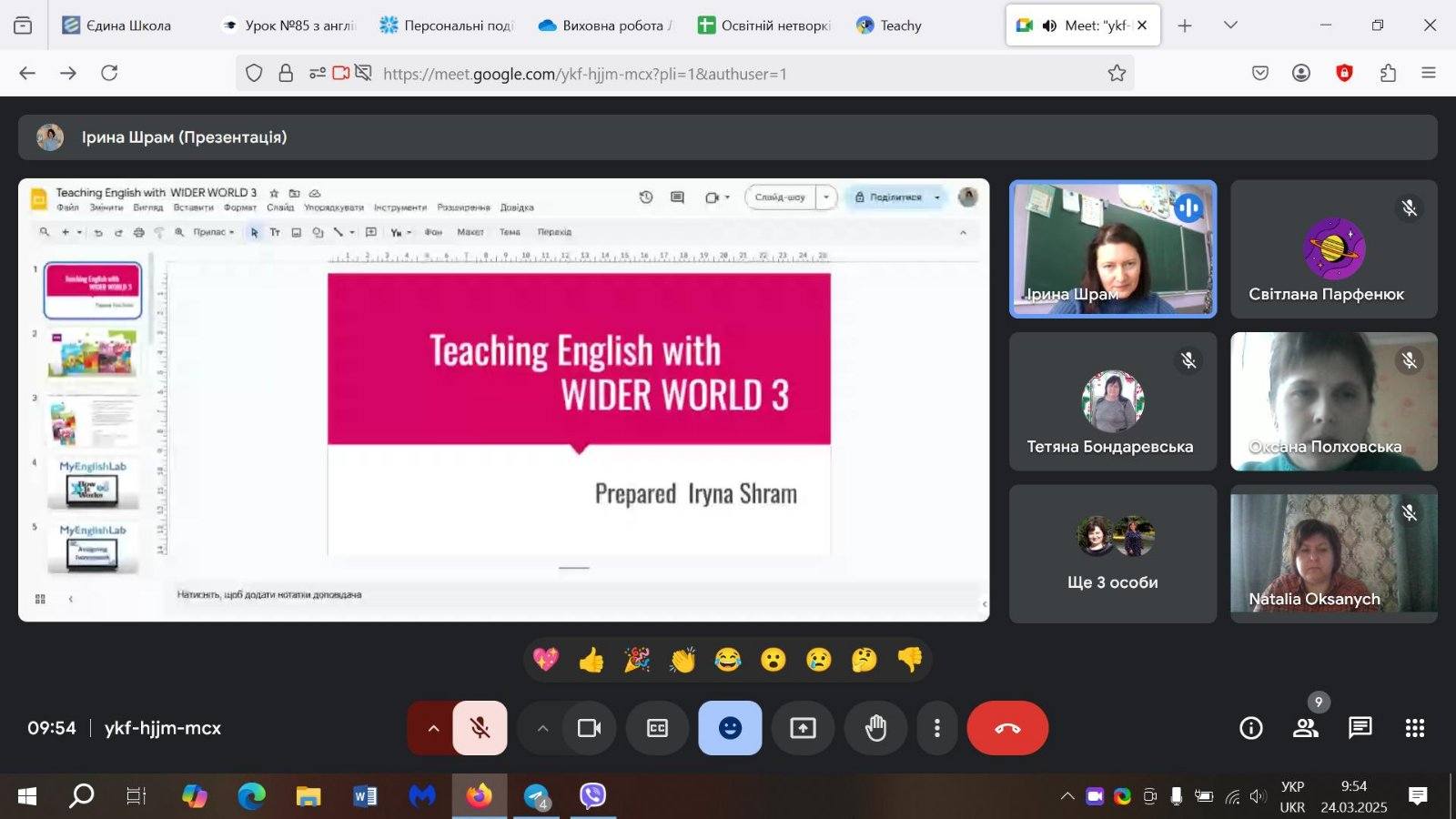
Task: Send the clapping hands reaction
Action: [x=682, y=659]
